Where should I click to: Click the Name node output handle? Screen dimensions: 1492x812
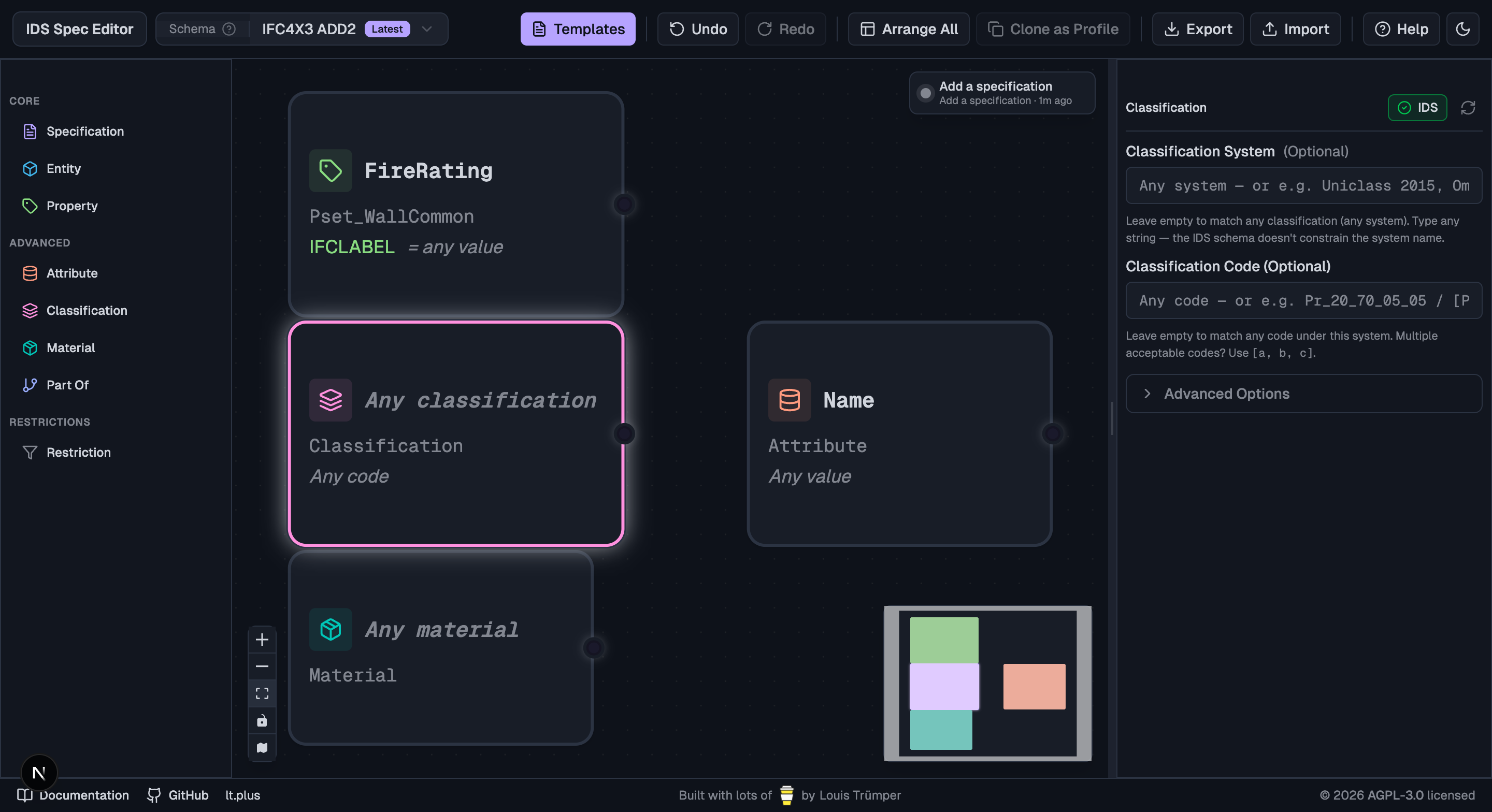[1052, 433]
